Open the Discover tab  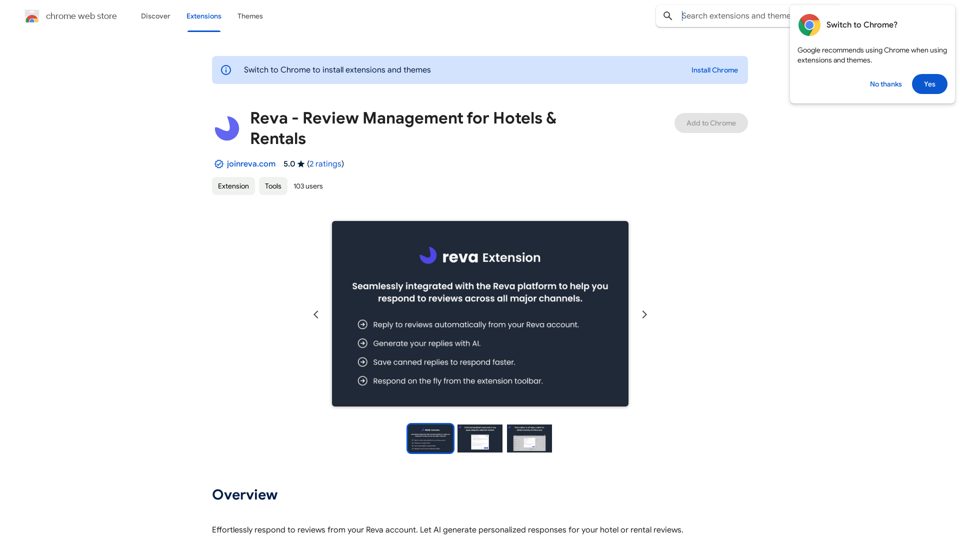point(156,16)
